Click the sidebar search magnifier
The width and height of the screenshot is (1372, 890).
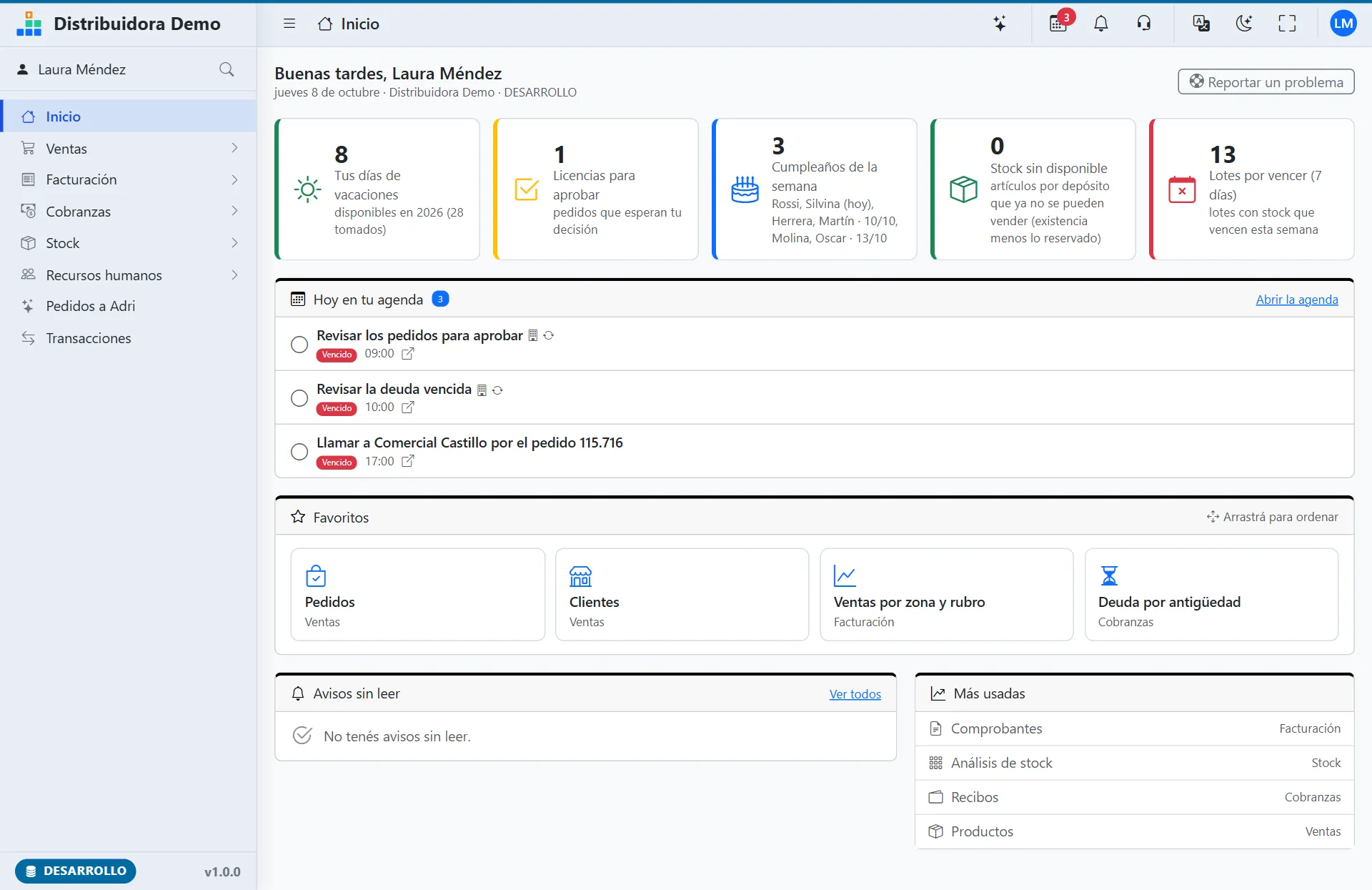click(227, 69)
